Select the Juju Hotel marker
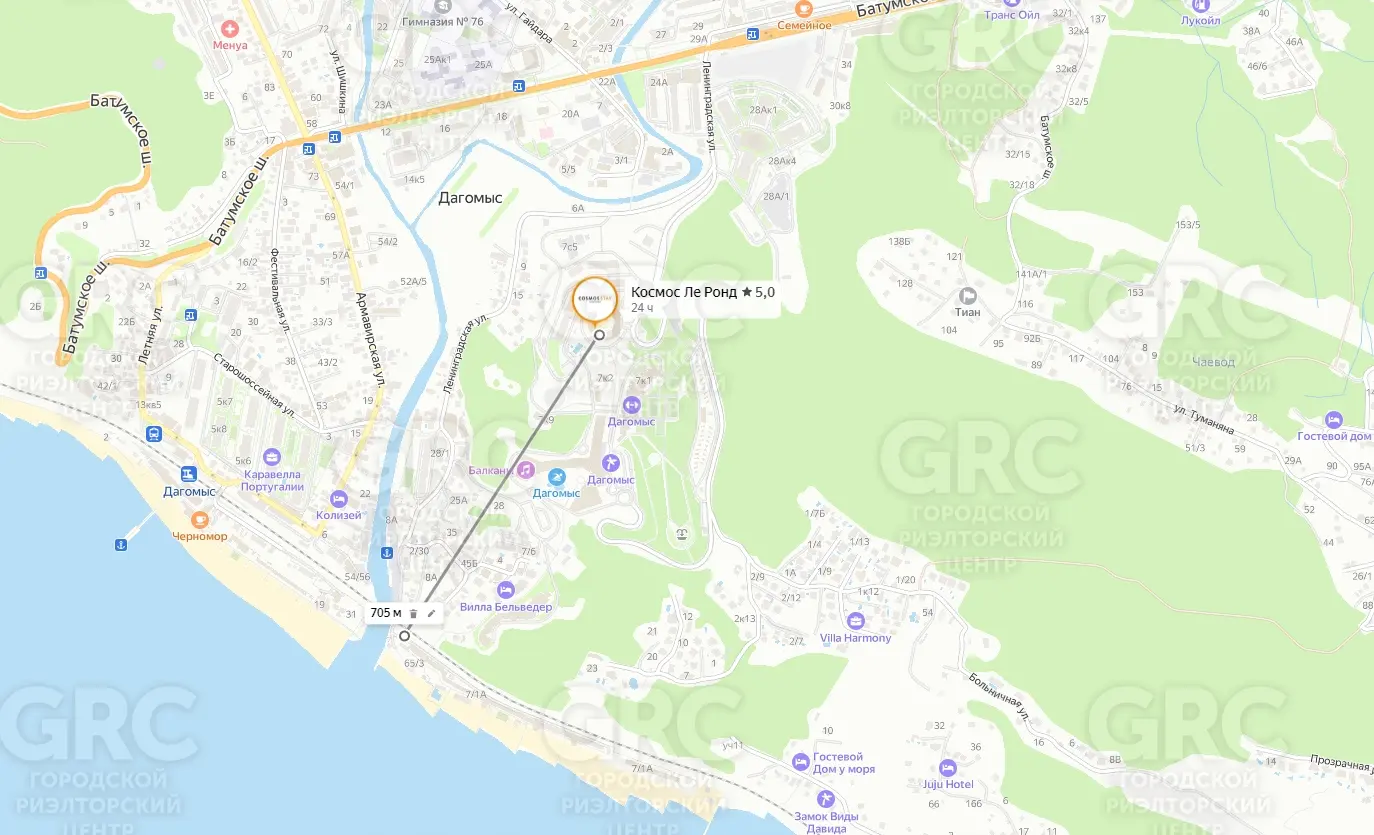This screenshot has width=1374, height=835. [x=947, y=767]
